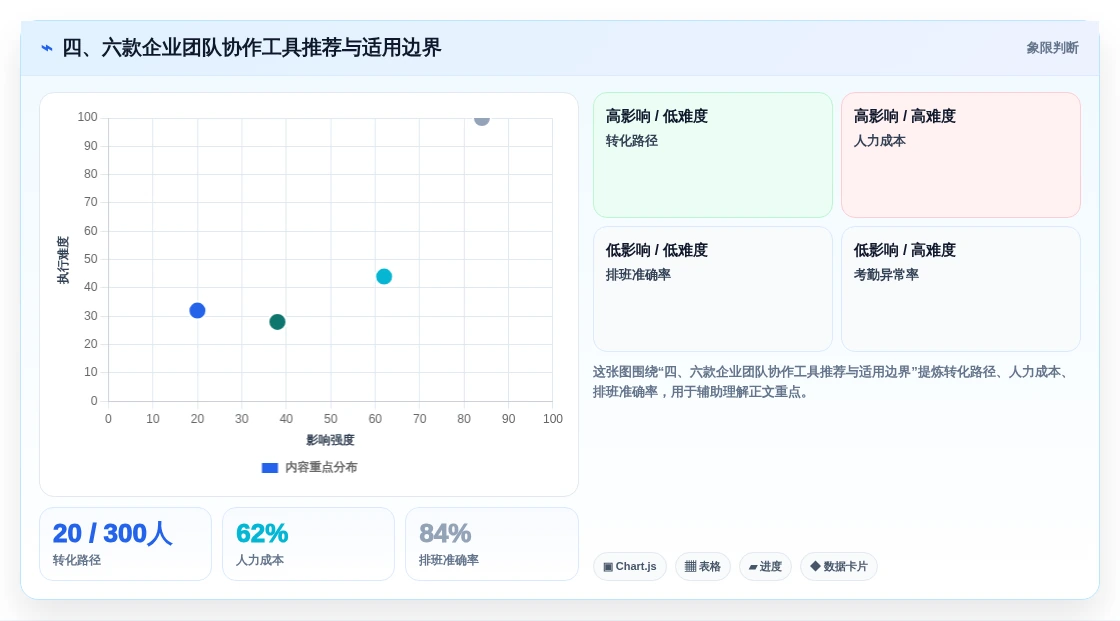Open the 低影响 / 低难度 quadrant card
The width and height of the screenshot is (1120, 621).
713,289
